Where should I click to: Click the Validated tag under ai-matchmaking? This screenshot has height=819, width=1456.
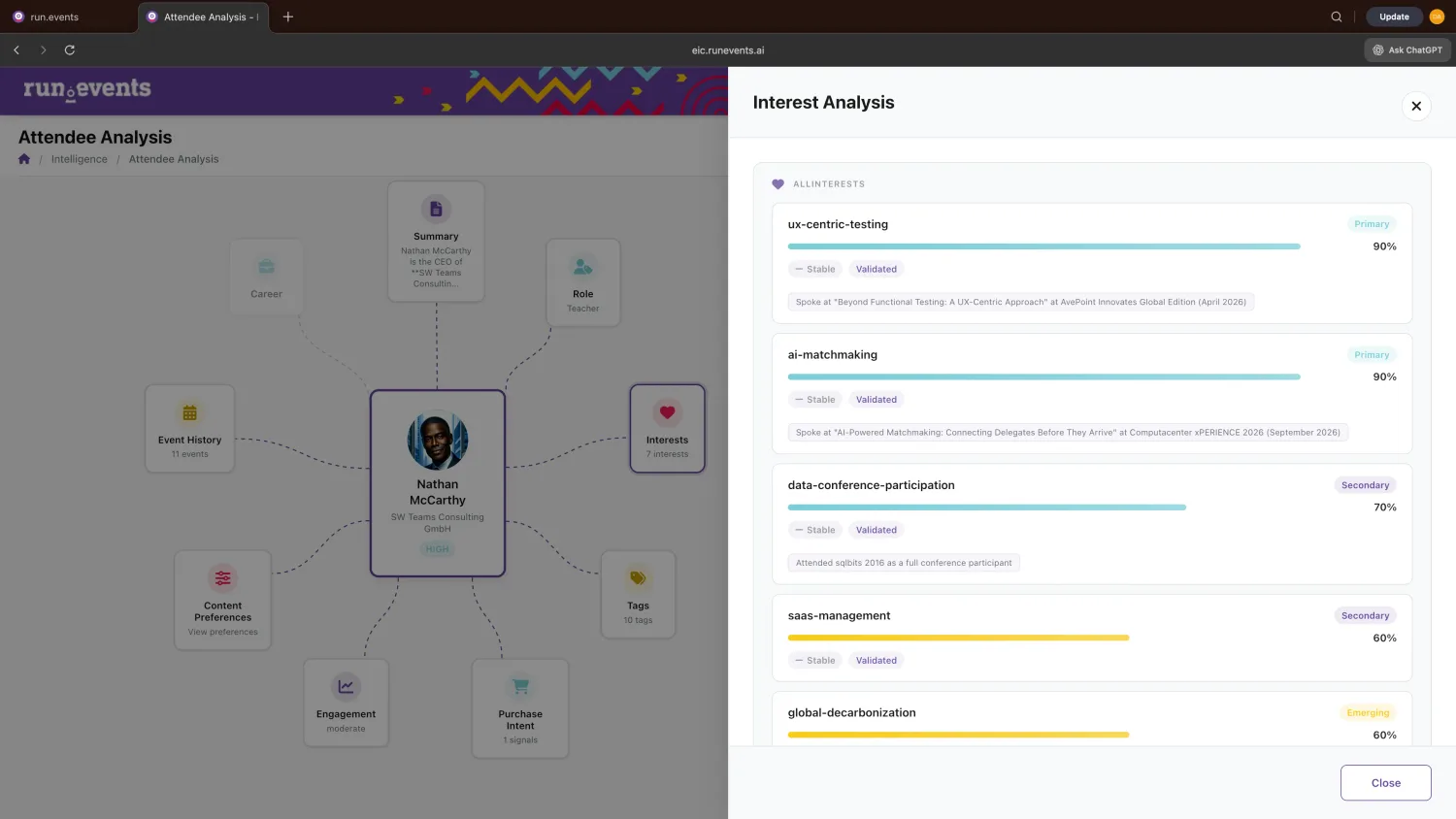pos(877,400)
